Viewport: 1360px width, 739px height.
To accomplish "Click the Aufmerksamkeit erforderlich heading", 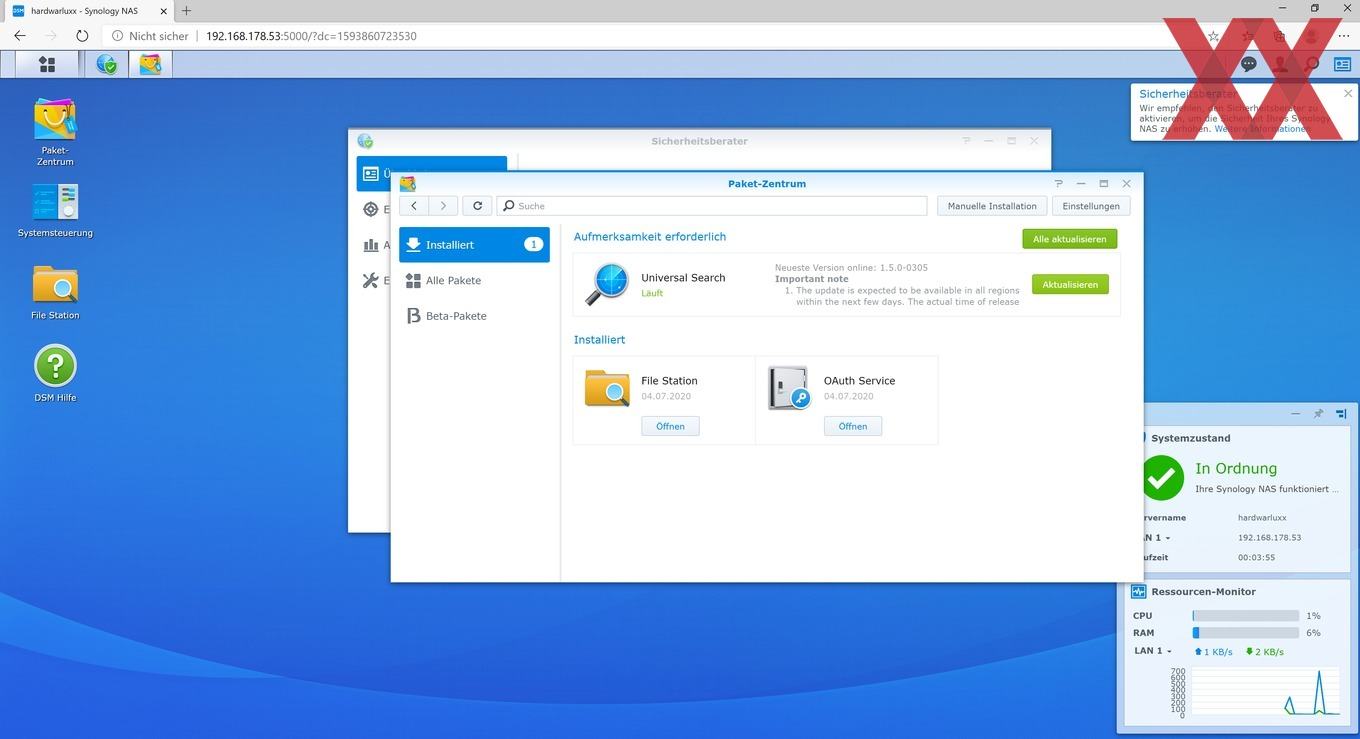I will [x=650, y=237].
